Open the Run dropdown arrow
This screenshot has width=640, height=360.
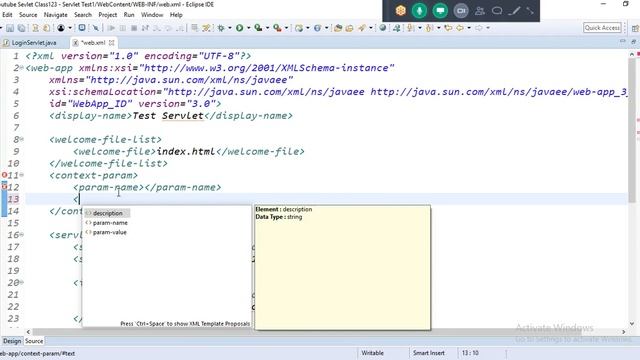[x=249, y=28]
